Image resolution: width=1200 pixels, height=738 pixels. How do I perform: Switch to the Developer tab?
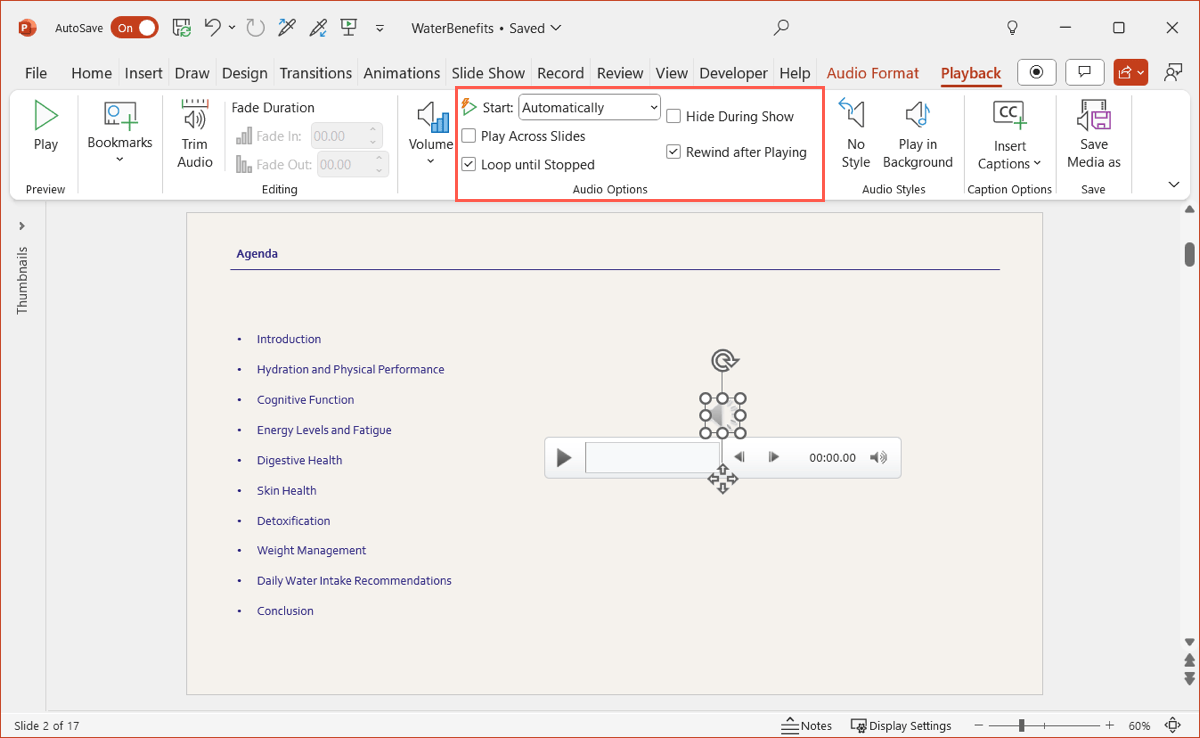tap(734, 73)
